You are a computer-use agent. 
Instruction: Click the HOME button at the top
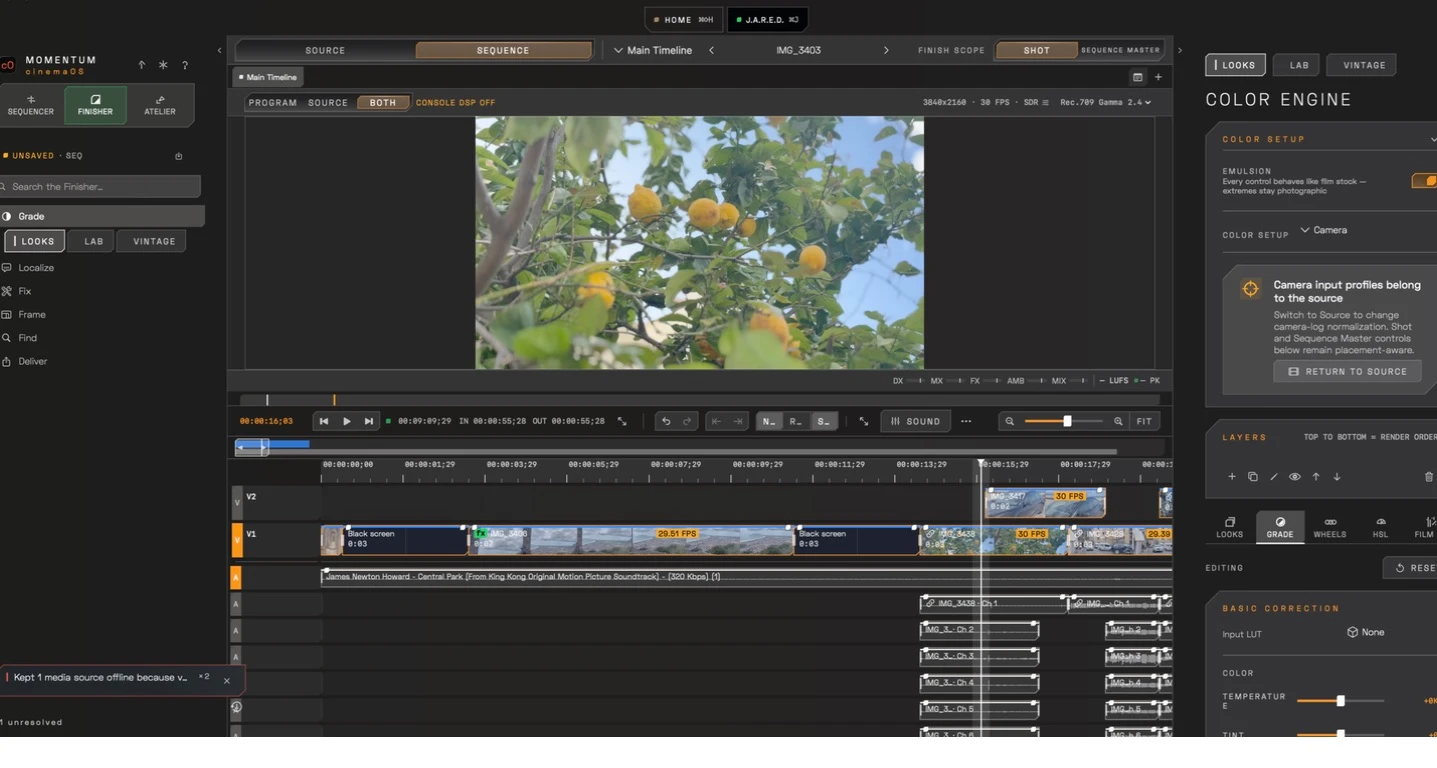tap(683, 19)
